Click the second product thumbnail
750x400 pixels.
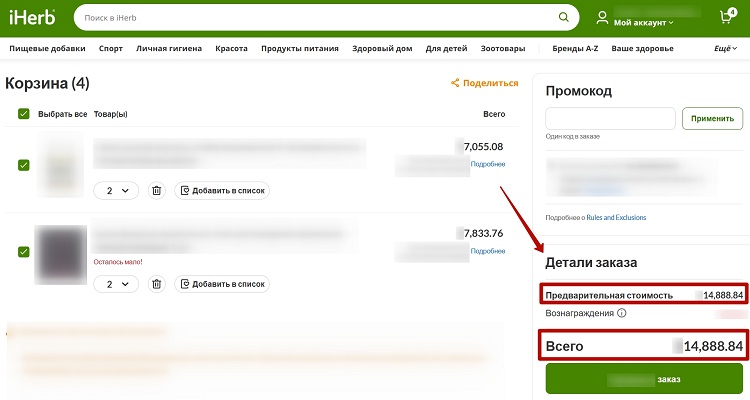pos(61,255)
